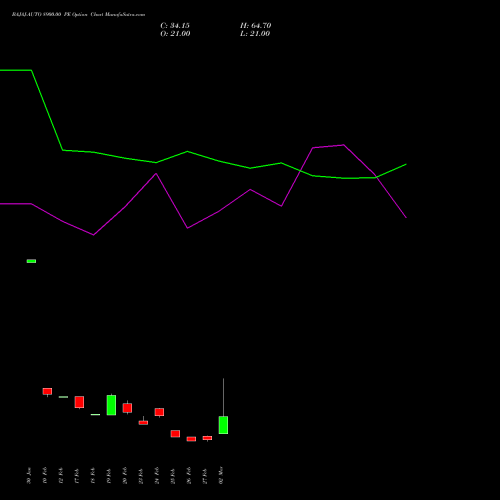Click the red candle for 10 Feb

[47, 391]
